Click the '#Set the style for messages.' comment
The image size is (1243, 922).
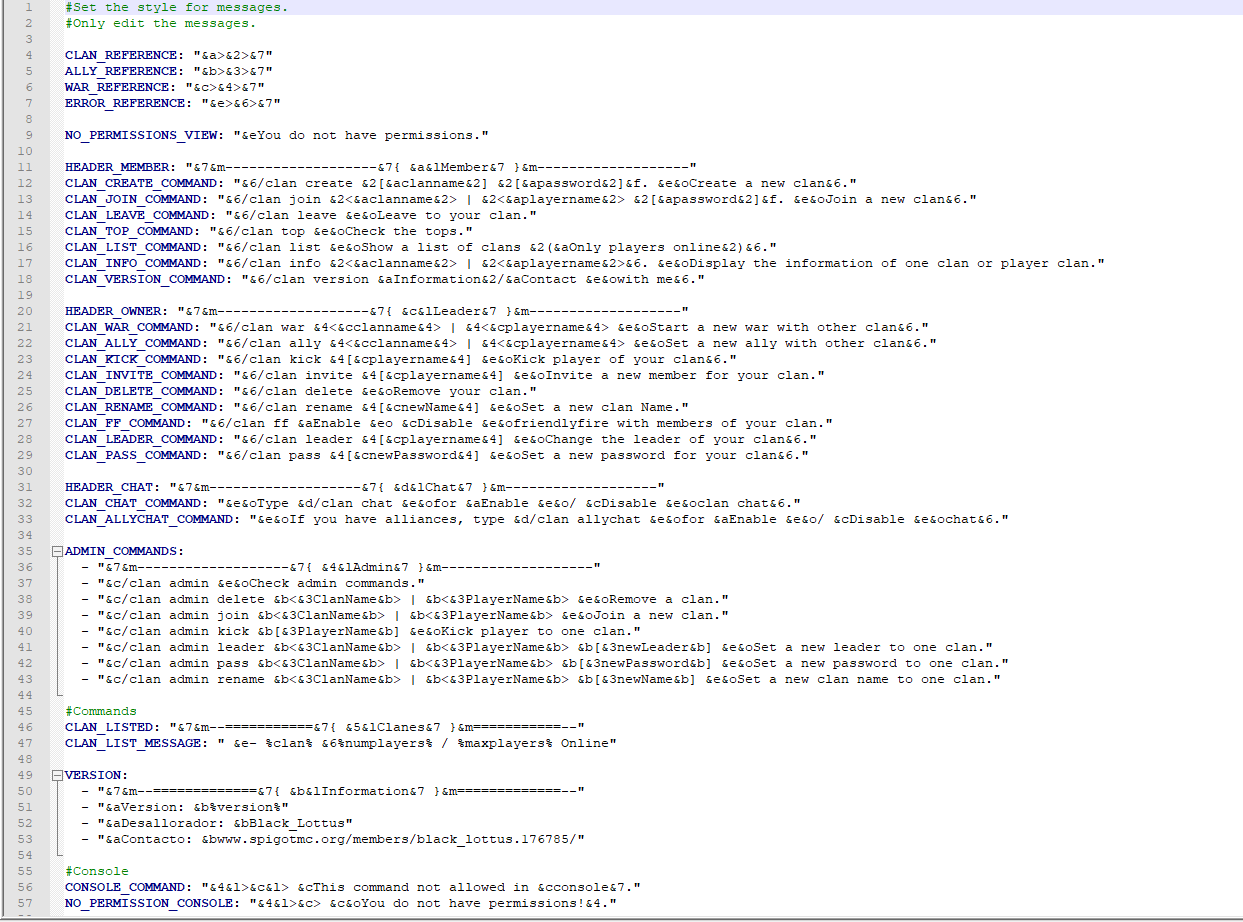(177, 7)
